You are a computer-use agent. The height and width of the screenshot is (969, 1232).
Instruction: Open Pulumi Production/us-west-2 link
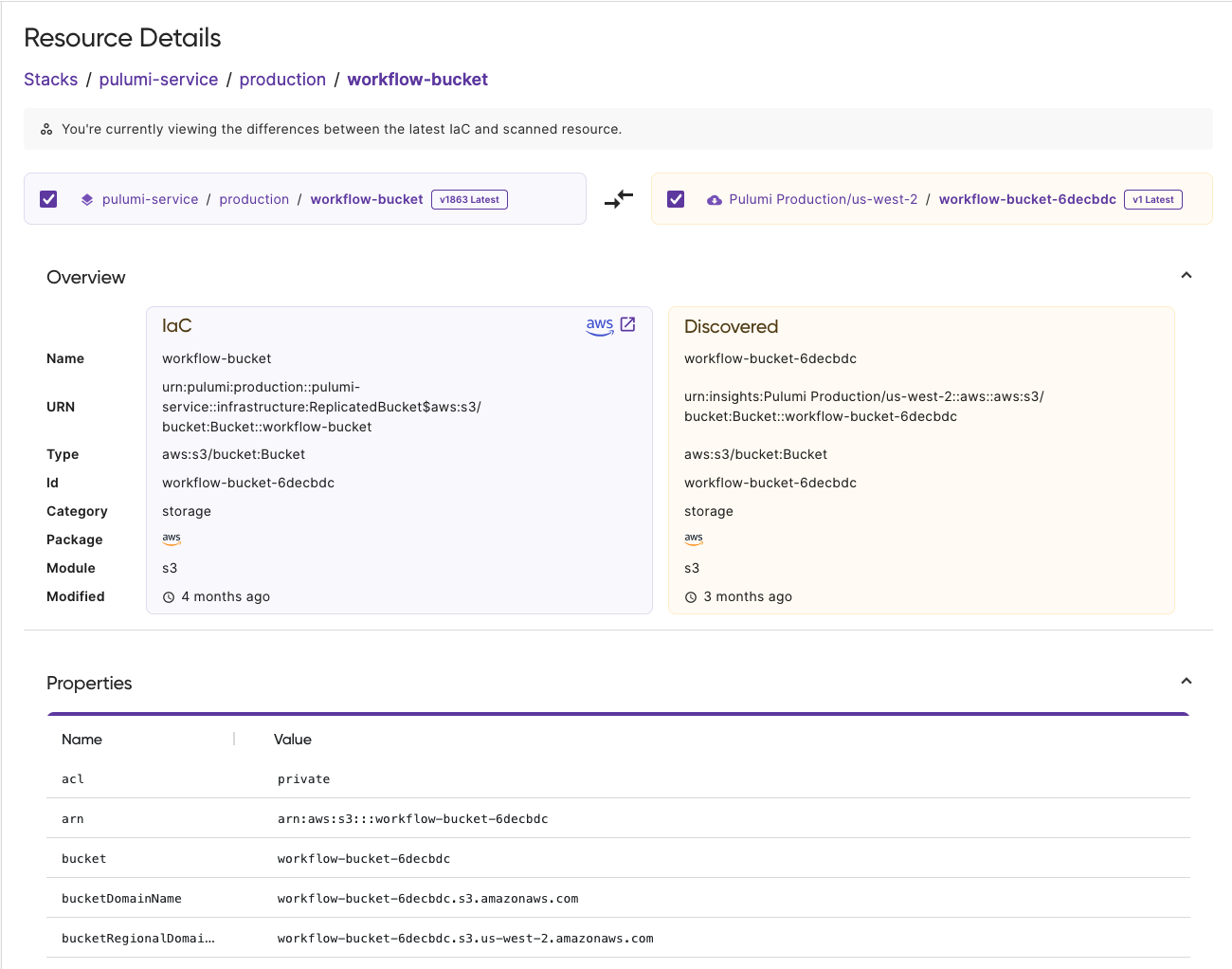coord(824,199)
